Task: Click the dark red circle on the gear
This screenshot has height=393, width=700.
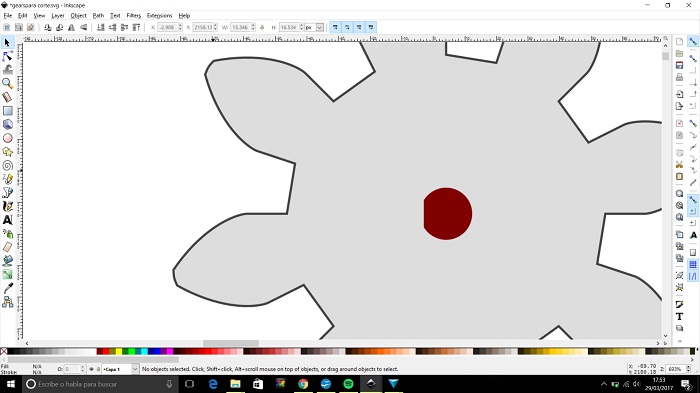Action: pos(448,213)
